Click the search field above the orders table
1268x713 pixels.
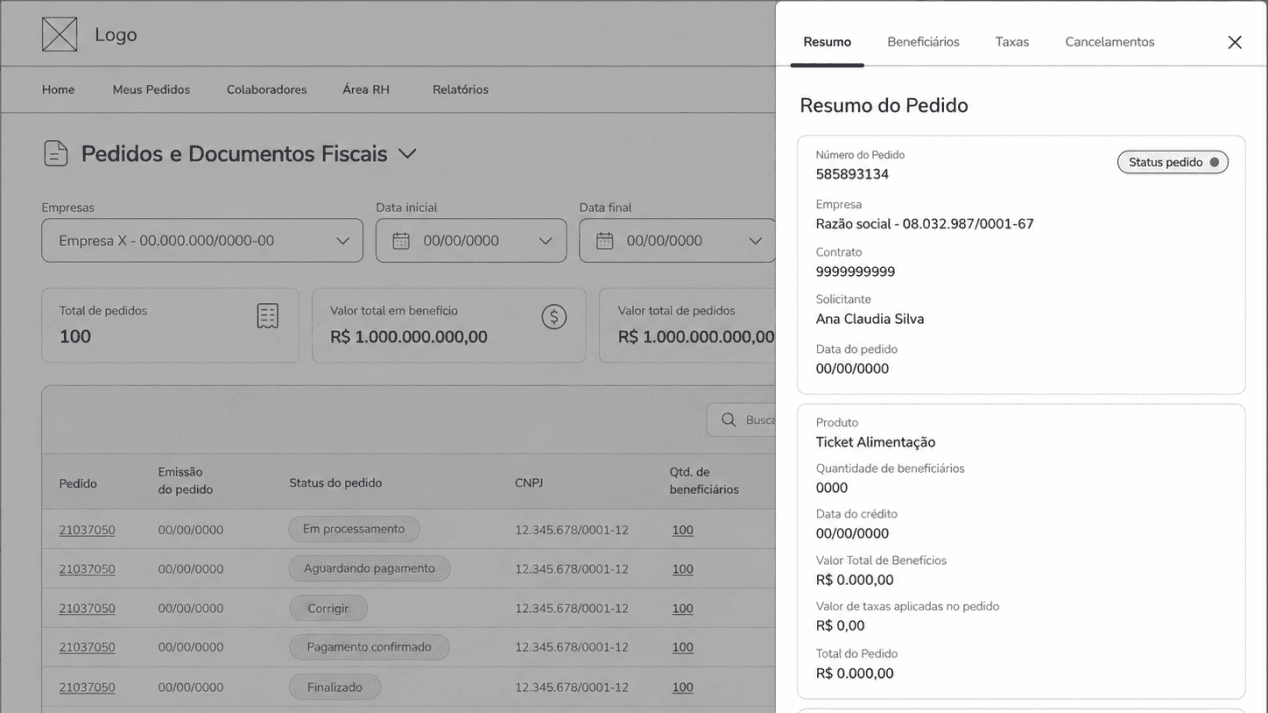[743, 420]
